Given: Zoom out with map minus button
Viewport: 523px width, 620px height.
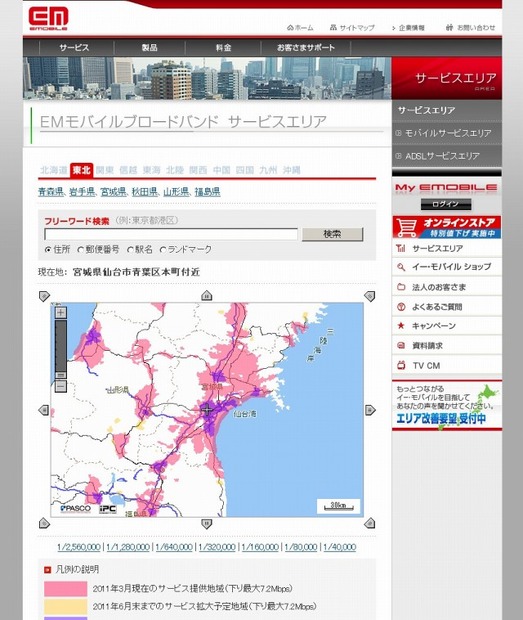Looking at the screenshot, I should (60, 386).
